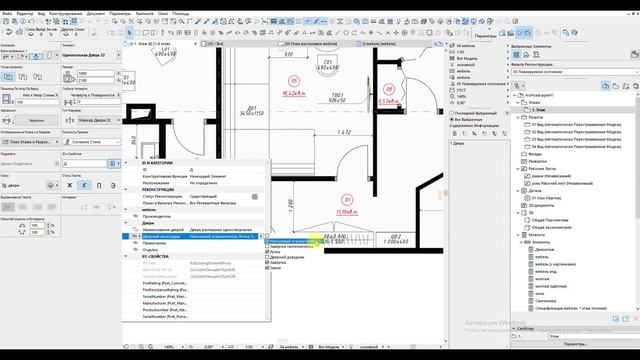Toggle Italic (К) text style
640x360 pixels.
(x=84, y=185)
